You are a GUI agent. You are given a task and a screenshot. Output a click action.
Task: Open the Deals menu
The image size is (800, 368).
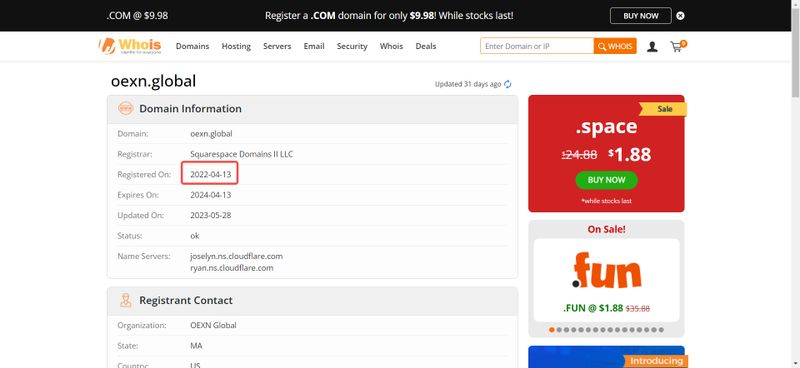point(426,46)
